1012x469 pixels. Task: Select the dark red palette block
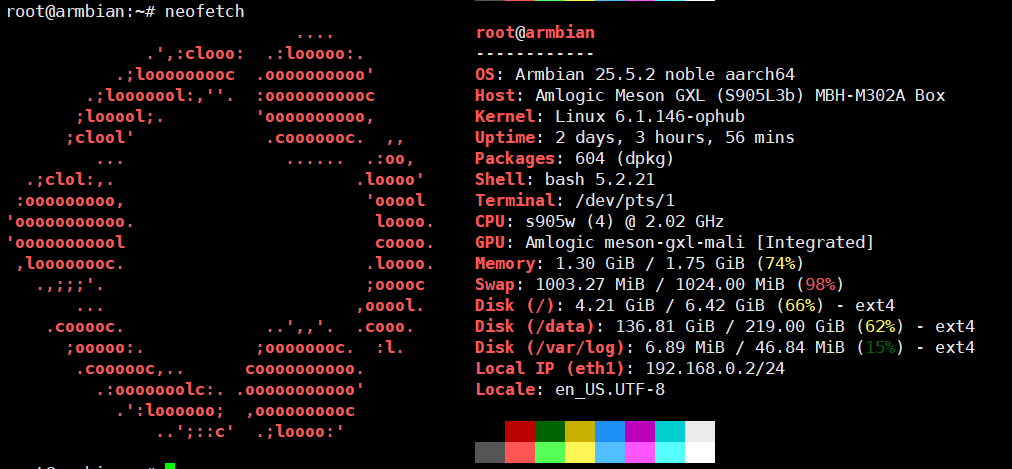point(520,431)
